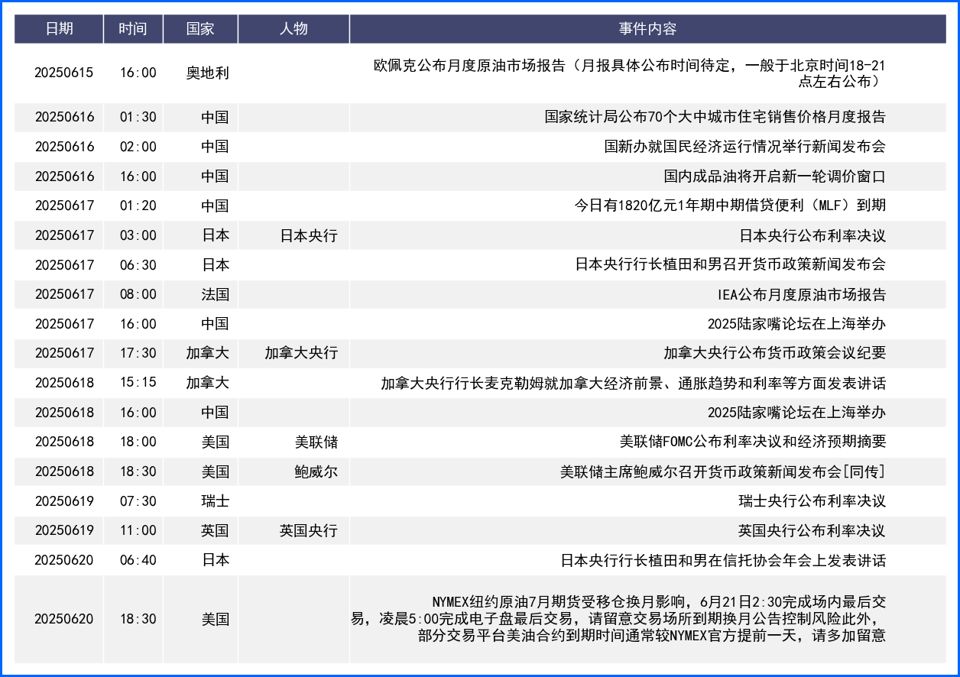Select the time cell 11:00

138,531
